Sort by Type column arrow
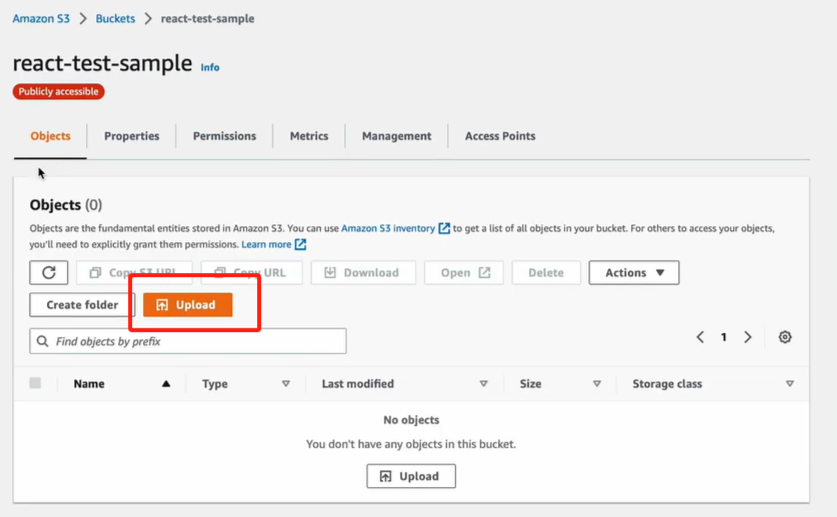This screenshot has width=837, height=517. coord(286,384)
